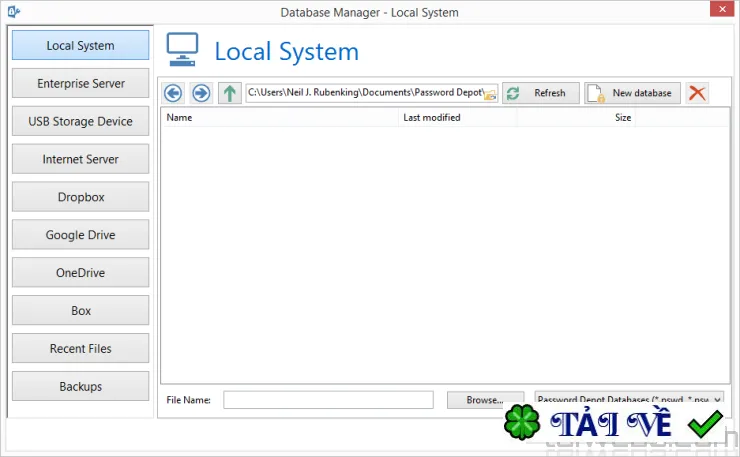
Task: Click the Browse... button
Action: [x=485, y=400]
